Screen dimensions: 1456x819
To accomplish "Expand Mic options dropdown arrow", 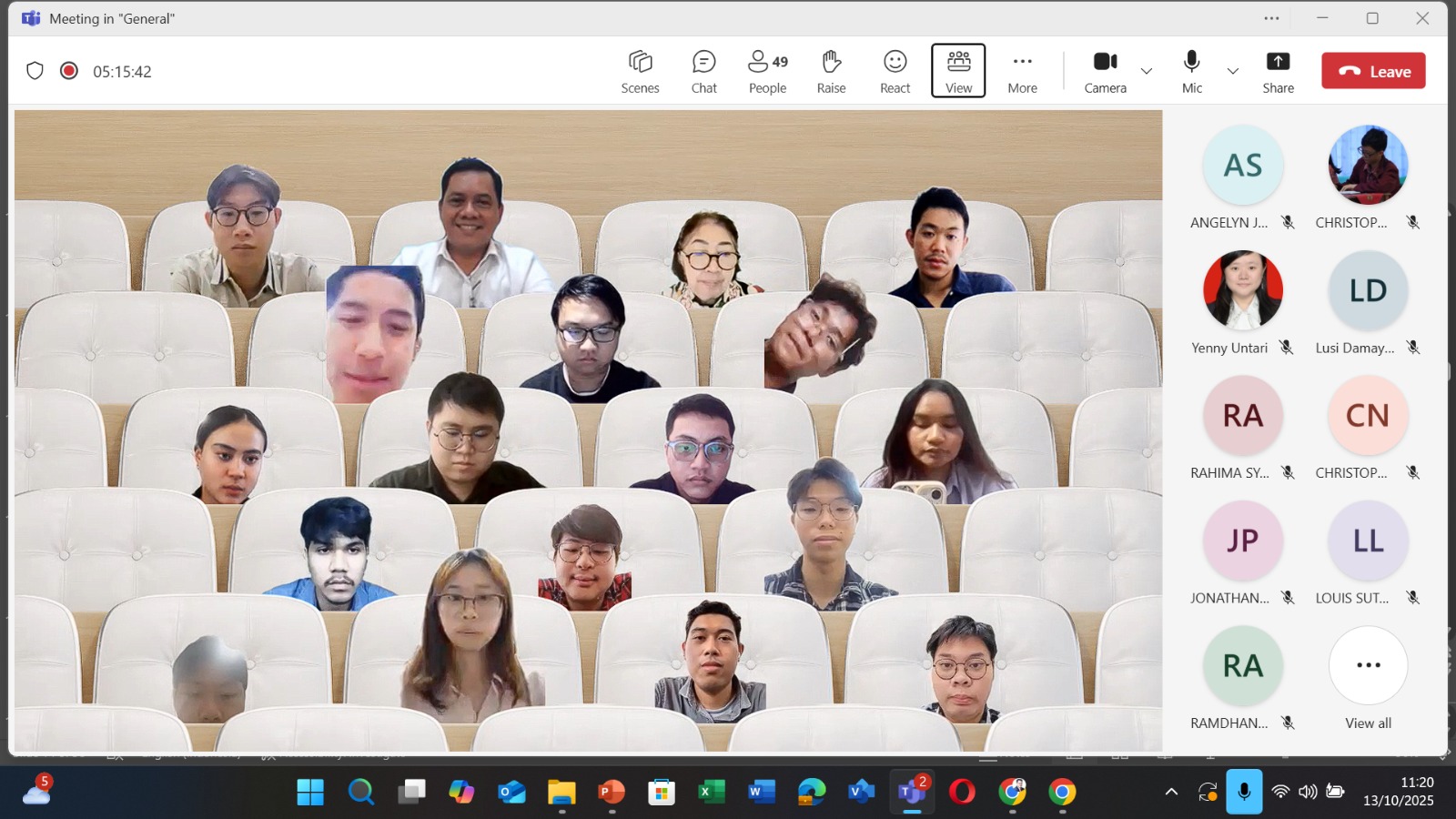I will pos(1233,71).
